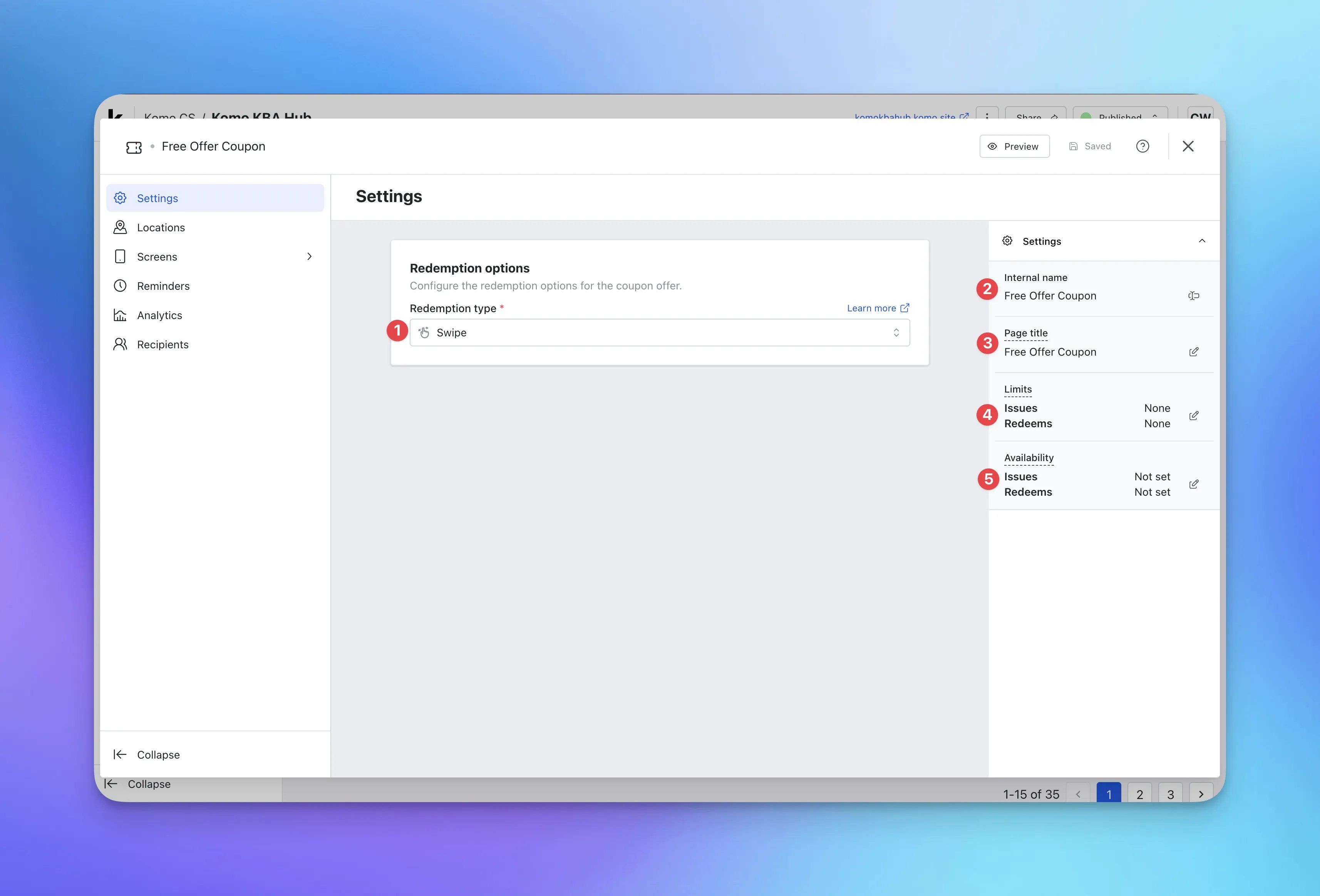Open the Redemption type Swipe dropdown

(x=660, y=333)
